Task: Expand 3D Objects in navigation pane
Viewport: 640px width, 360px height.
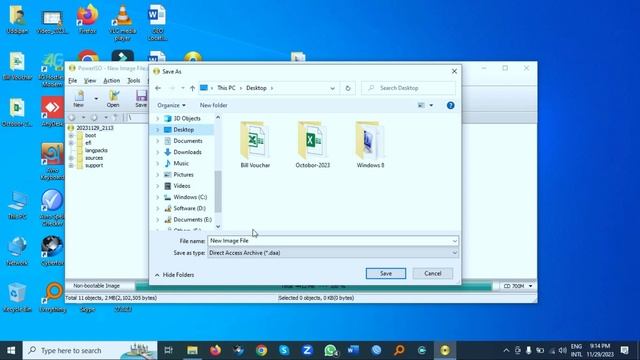Action: pyautogui.click(x=158, y=118)
